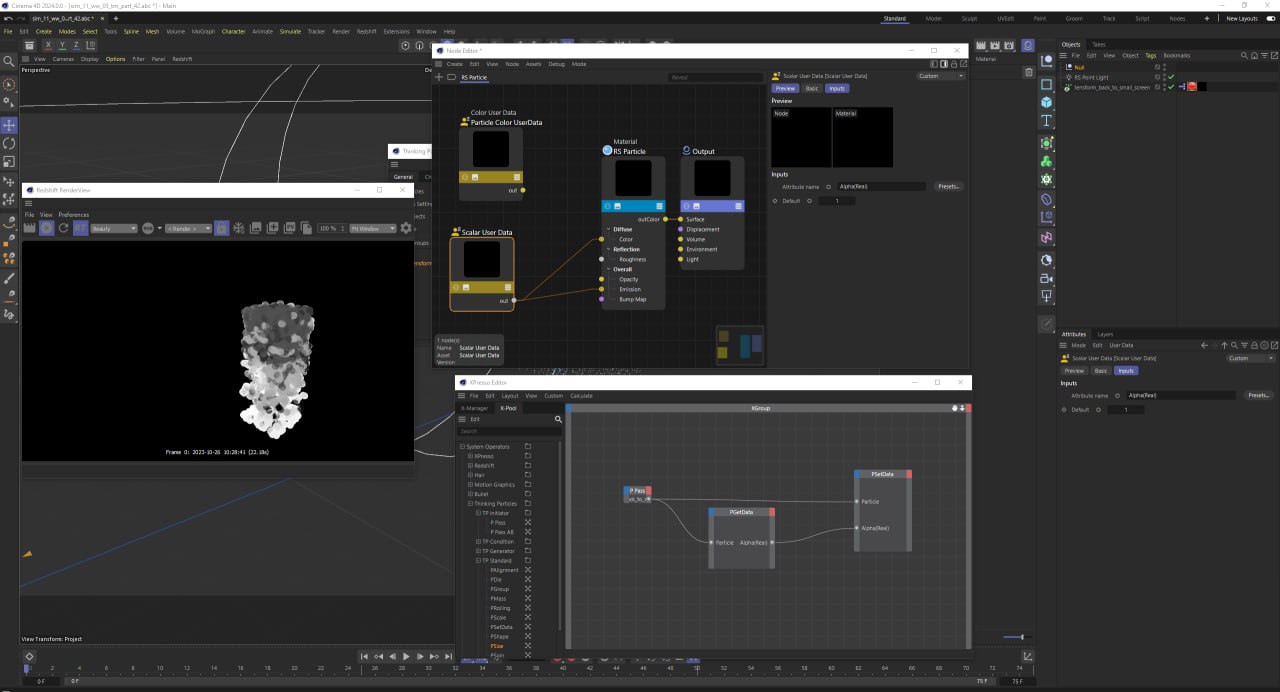Open Custom dropdown in Attributes manager
Viewport: 1280px width, 692px height.
point(1251,358)
